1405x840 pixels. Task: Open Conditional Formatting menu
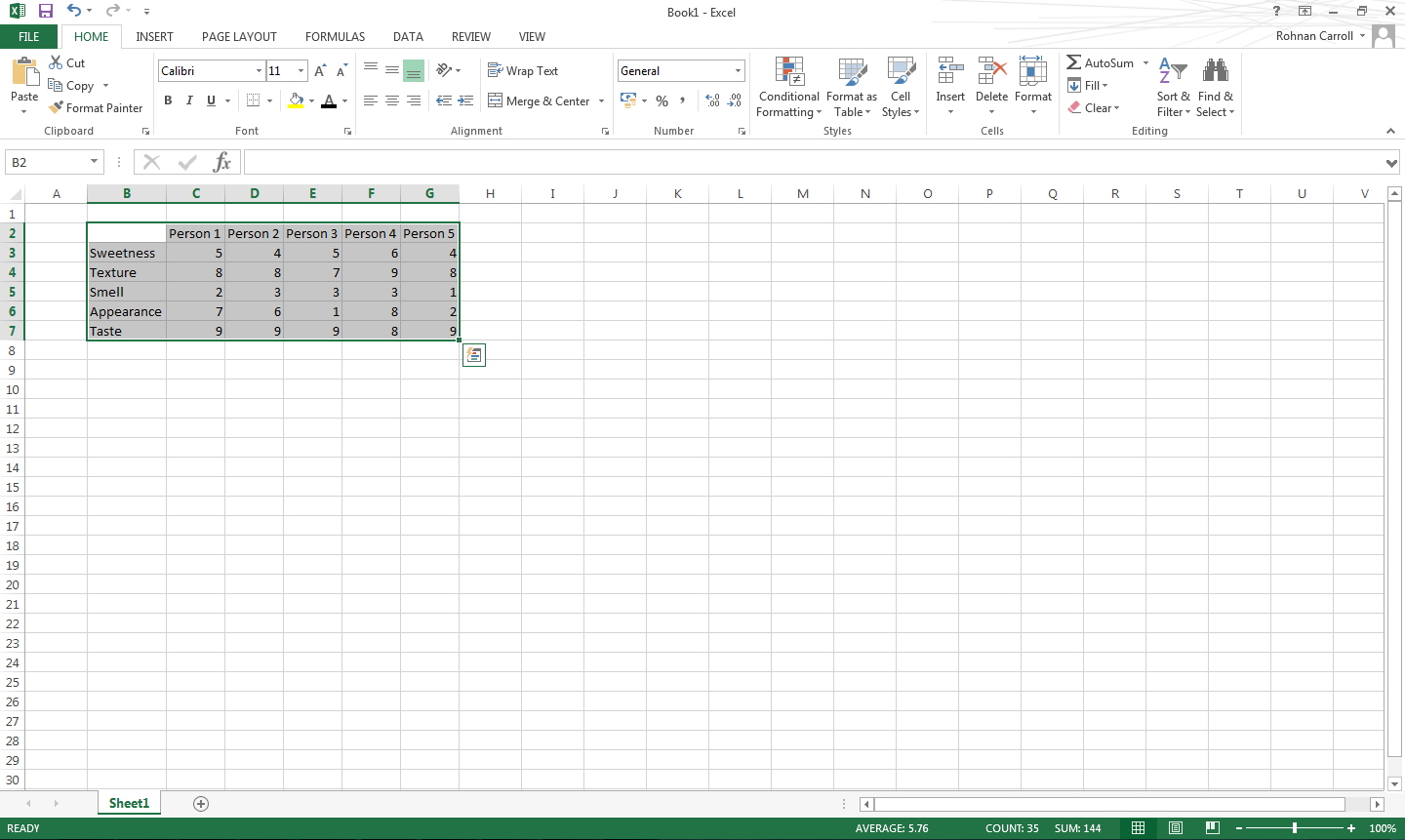(x=788, y=86)
